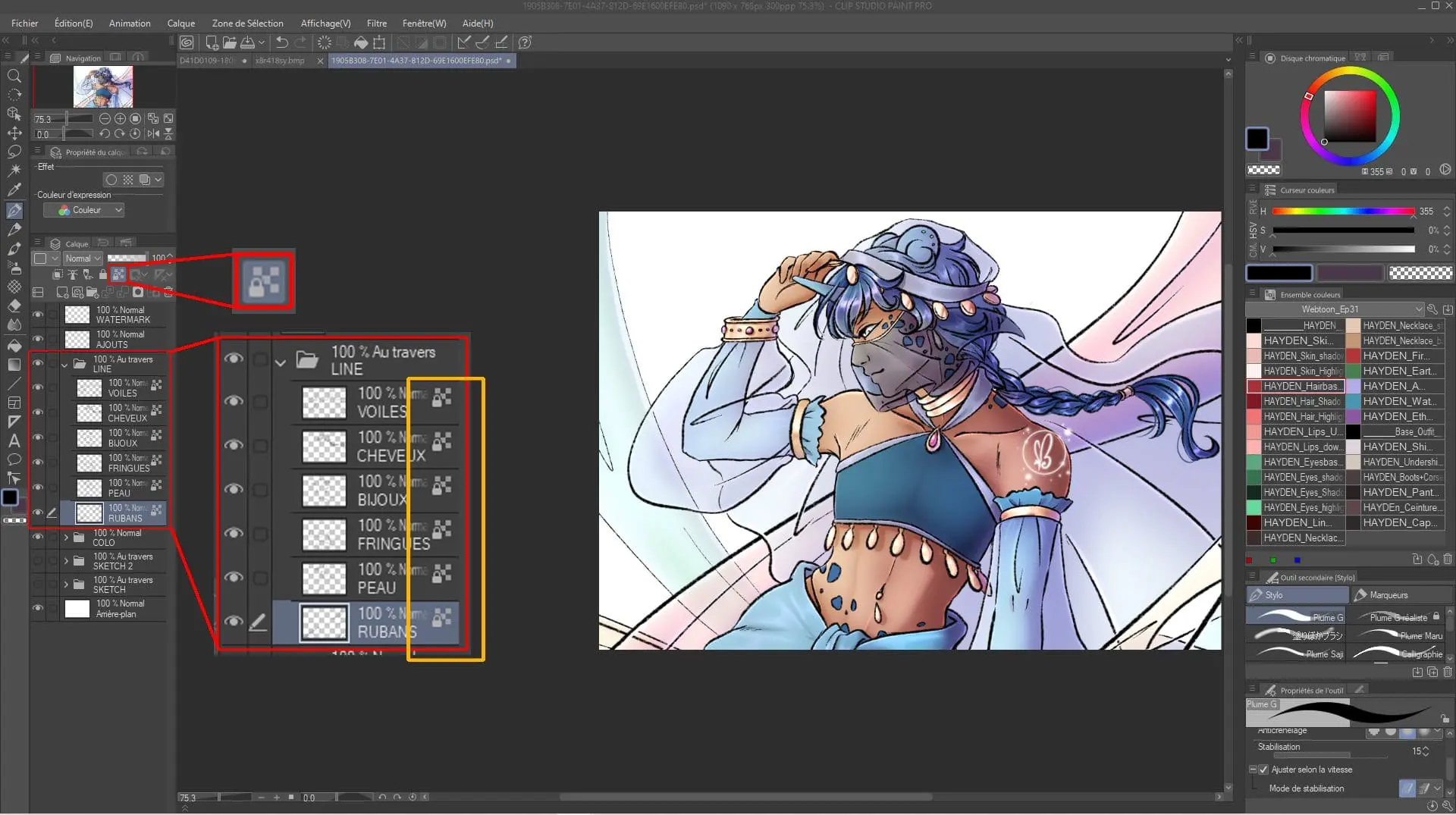Pick the HAYDEN_Hairbas color swatch

pos(1295,386)
